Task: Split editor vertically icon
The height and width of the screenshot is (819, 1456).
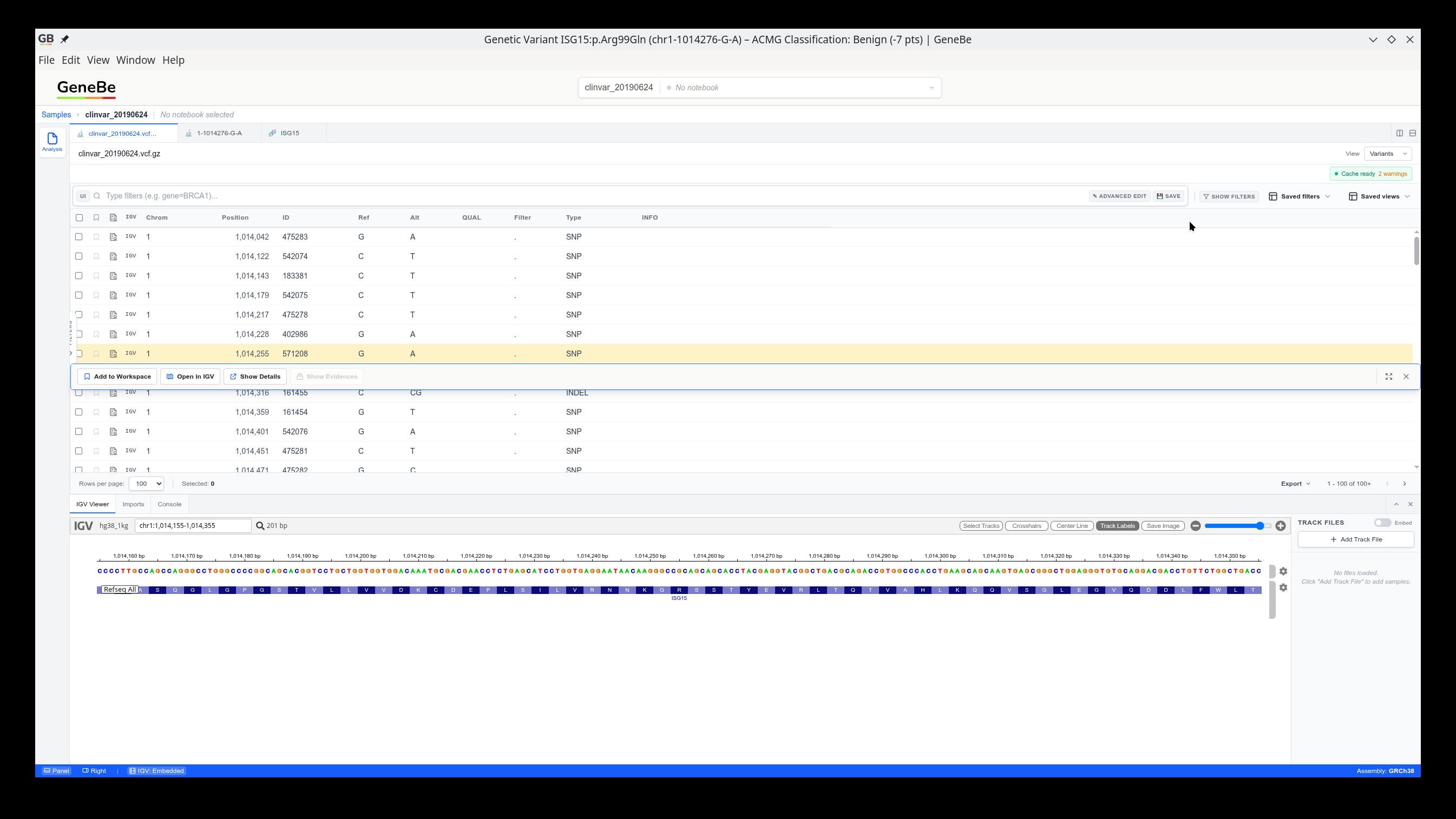Action: click(x=1400, y=133)
